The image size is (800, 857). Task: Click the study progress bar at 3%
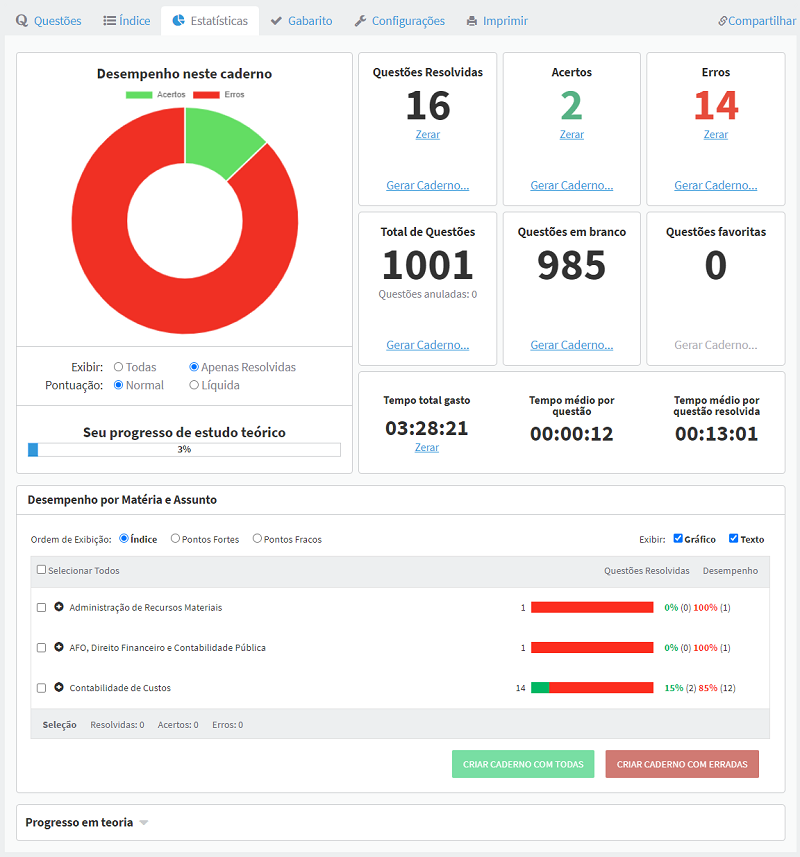click(x=184, y=450)
